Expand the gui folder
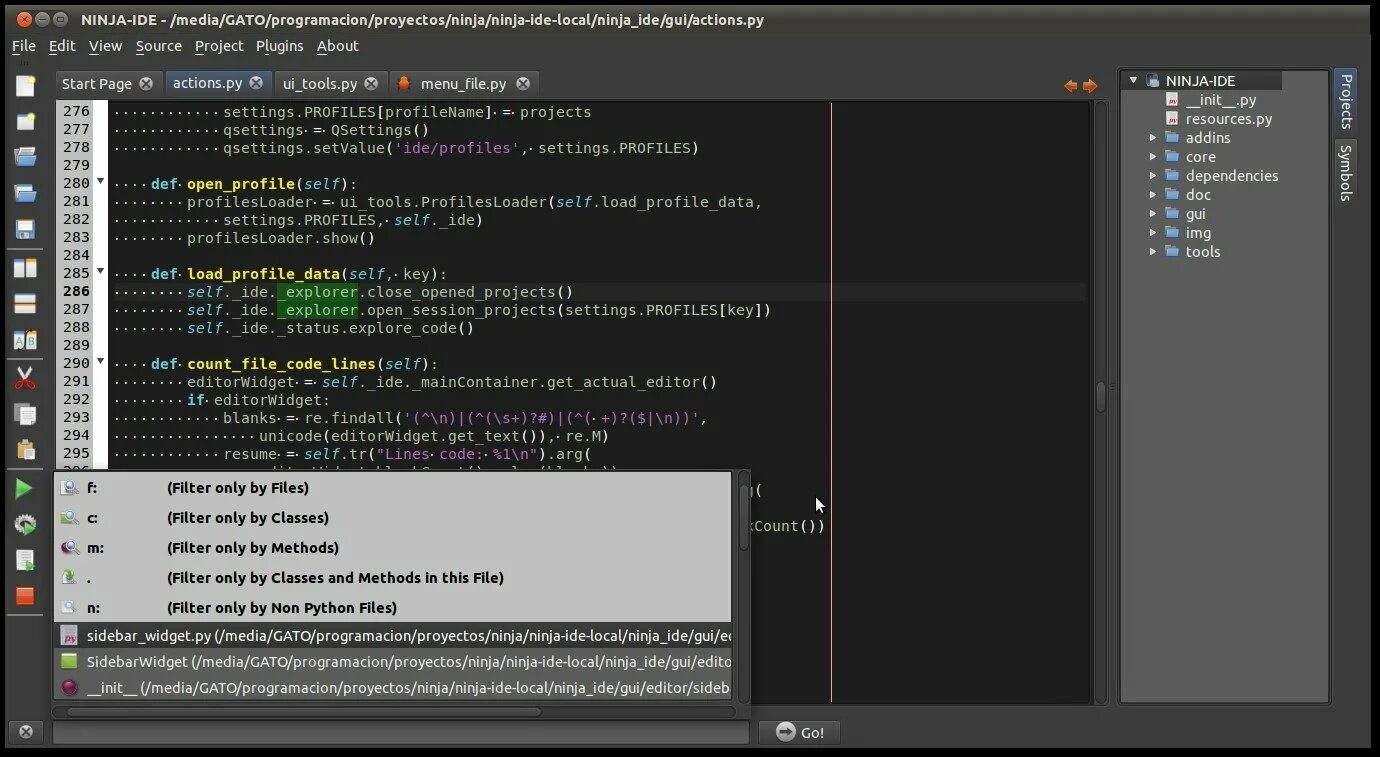Screen dimensions: 1380x757 [x=1153, y=214]
